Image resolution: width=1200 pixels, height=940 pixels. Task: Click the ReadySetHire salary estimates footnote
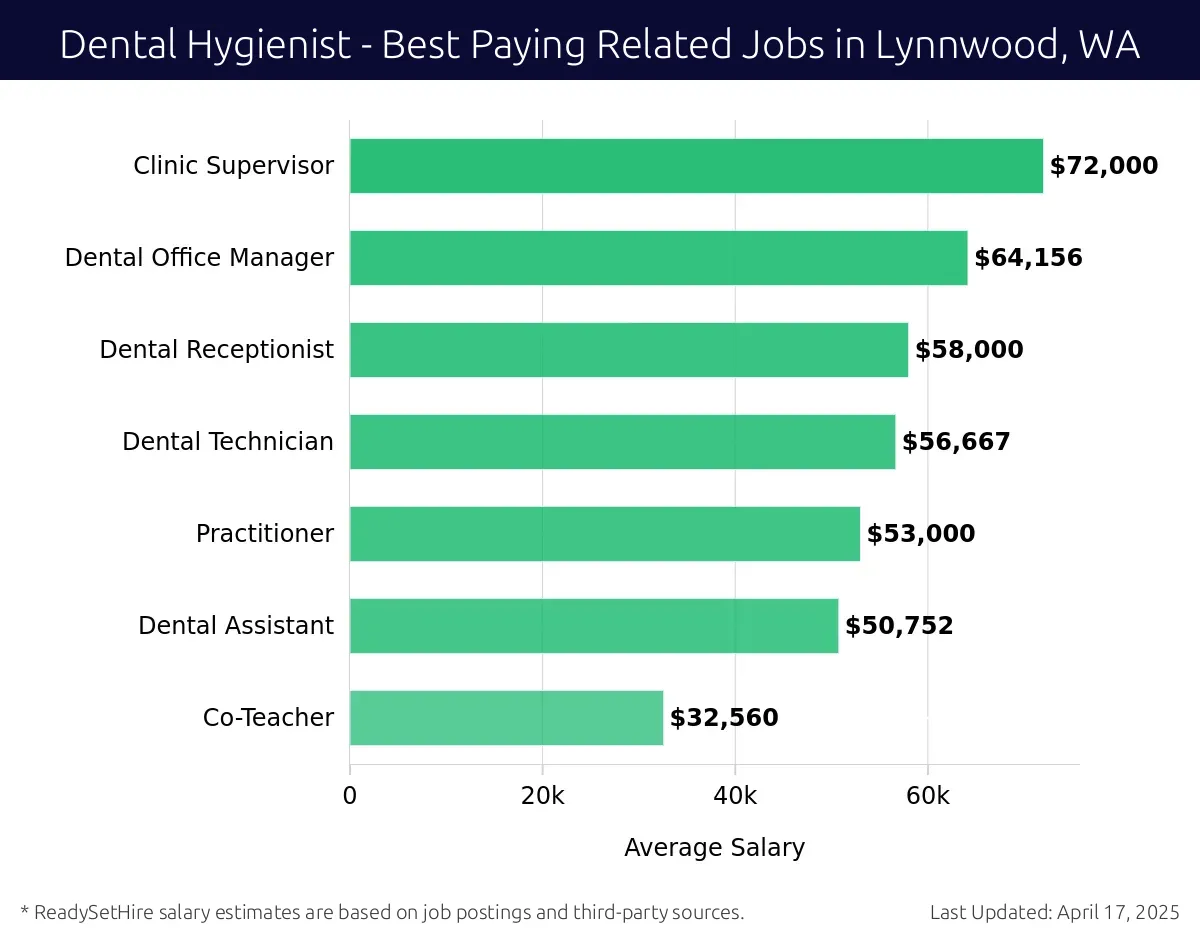point(382,912)
